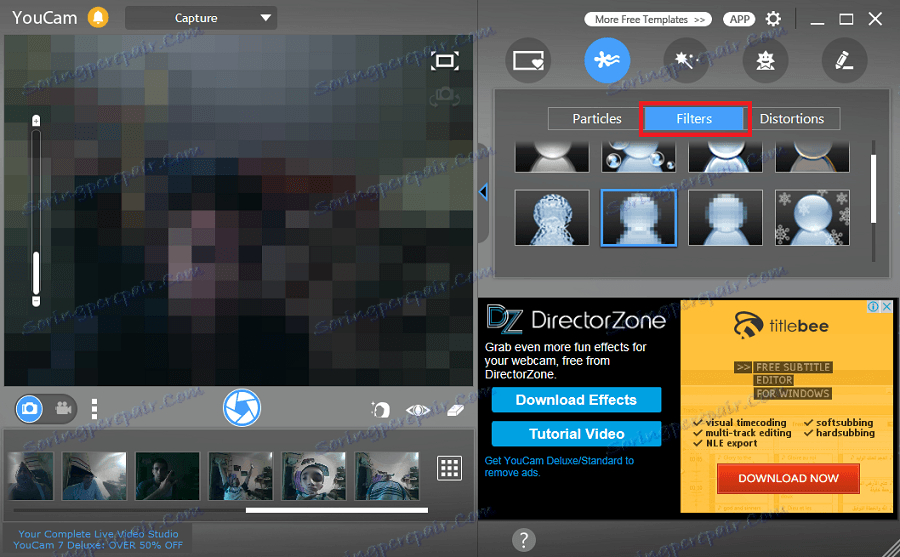Open the third captured photo thumbnail
This screenshot has height=557, width=900.
pos(167,475)
